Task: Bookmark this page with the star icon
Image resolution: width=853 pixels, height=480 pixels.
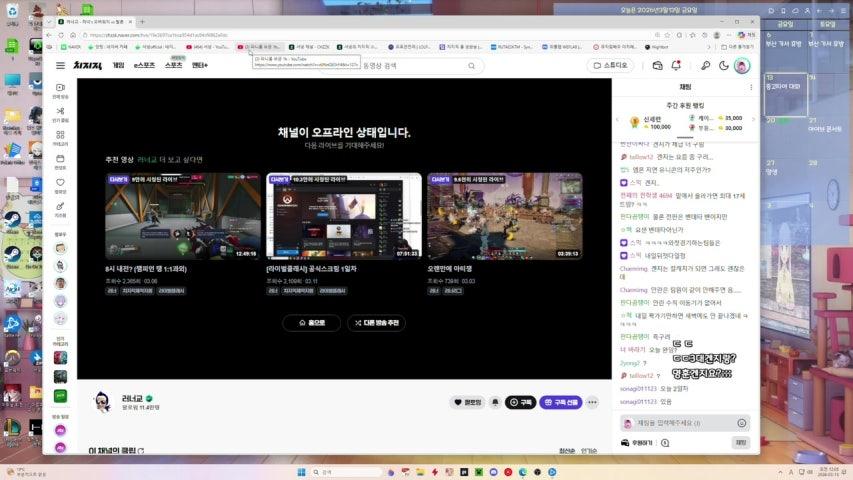Action: tap(667, 35)
